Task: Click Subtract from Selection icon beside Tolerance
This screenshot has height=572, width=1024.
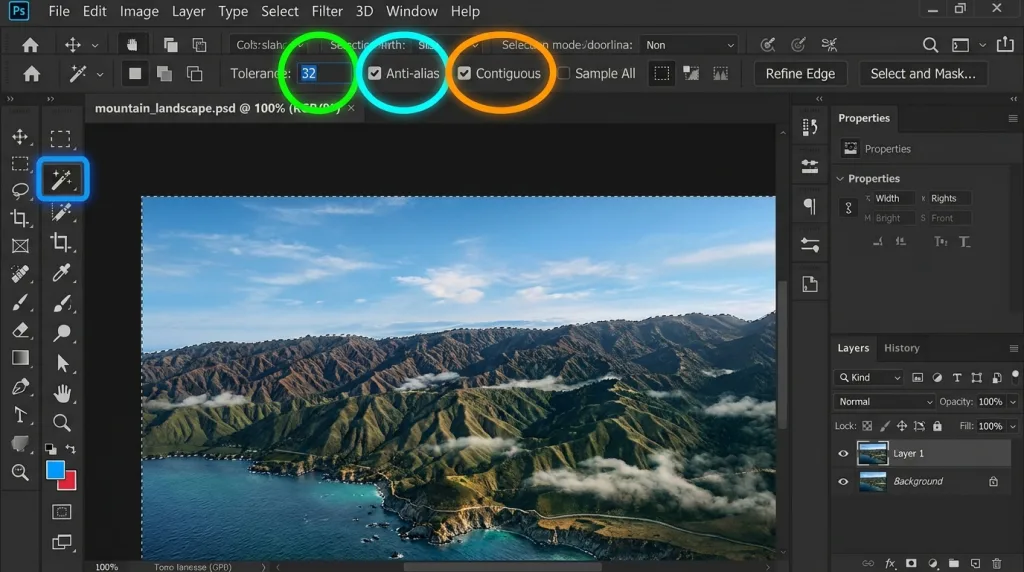Action: tap(194, 74)
